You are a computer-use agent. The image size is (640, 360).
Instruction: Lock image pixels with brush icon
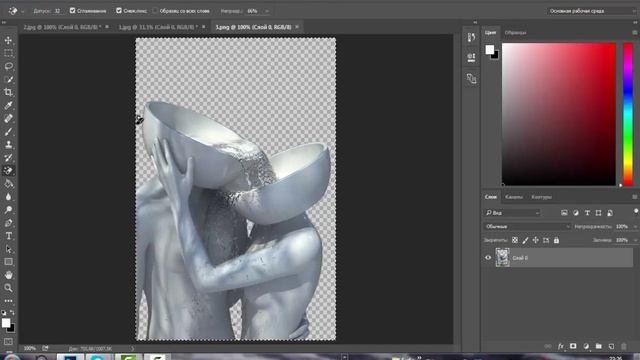pos(525,240)
